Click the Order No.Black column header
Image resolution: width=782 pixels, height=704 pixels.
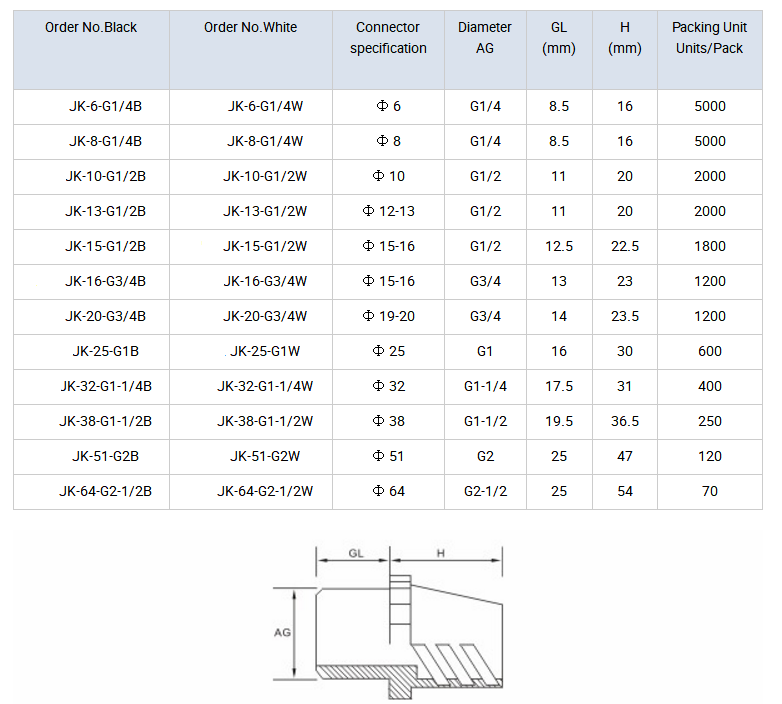pos(91,27)
